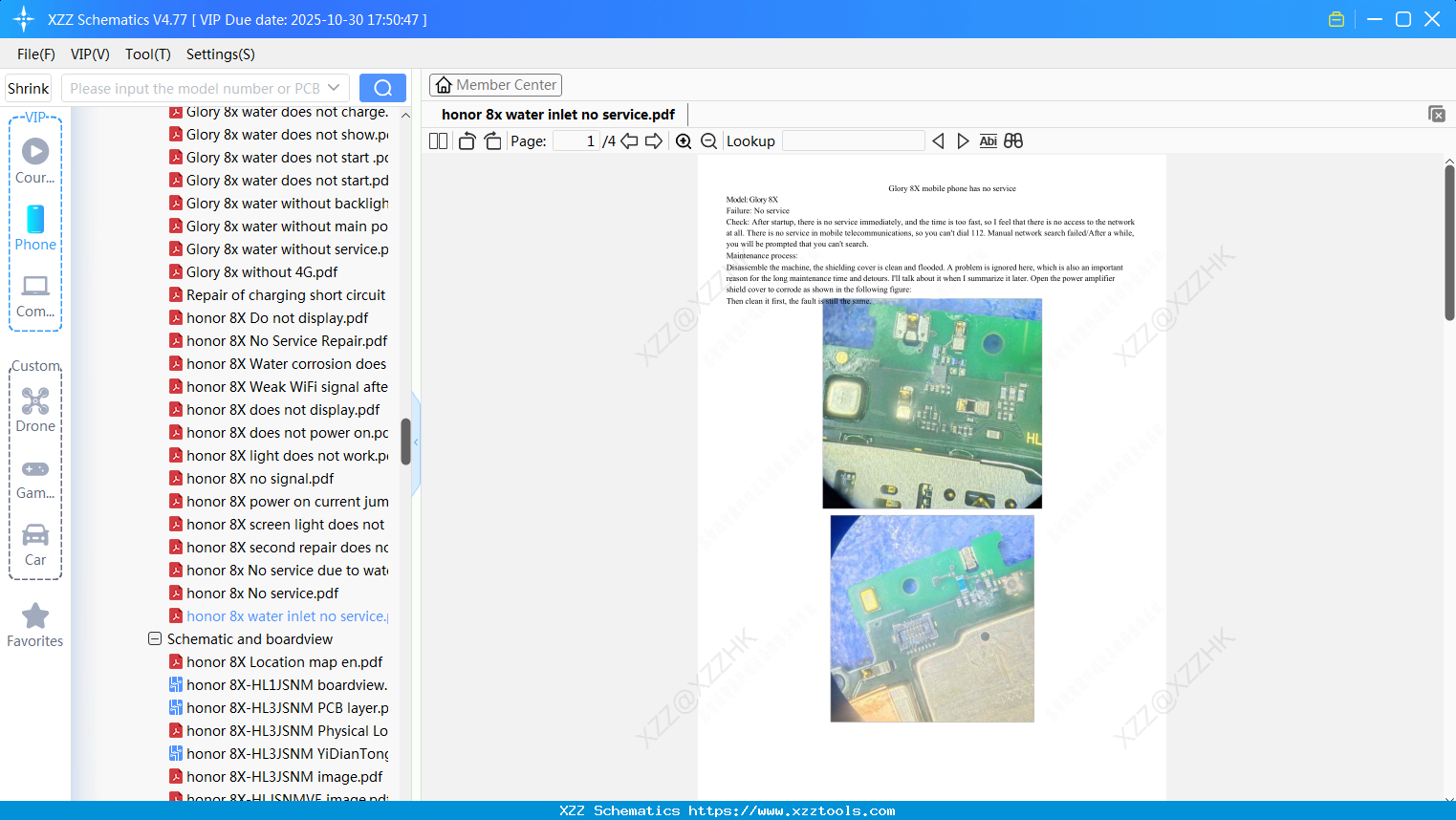Image resolution: width=1456 pixels, height=820 pixels.
Task: Open the Tool(T) menu
Action: click(148, 54)
